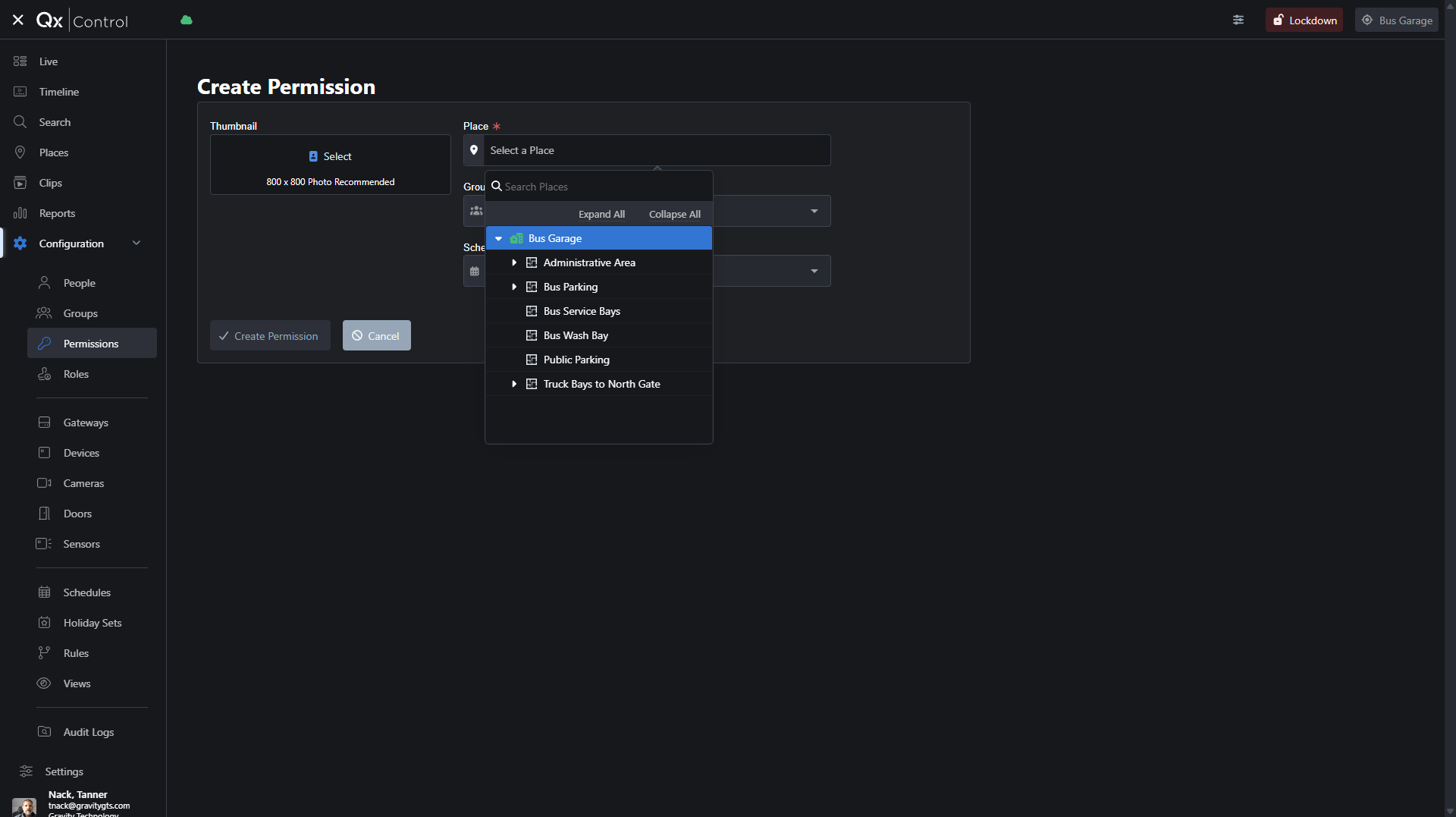This screenshot has height=817, width=1456.
Task: Open the Bus Garage site selector
Action: pyautogui.click(x=1396, y=20)
